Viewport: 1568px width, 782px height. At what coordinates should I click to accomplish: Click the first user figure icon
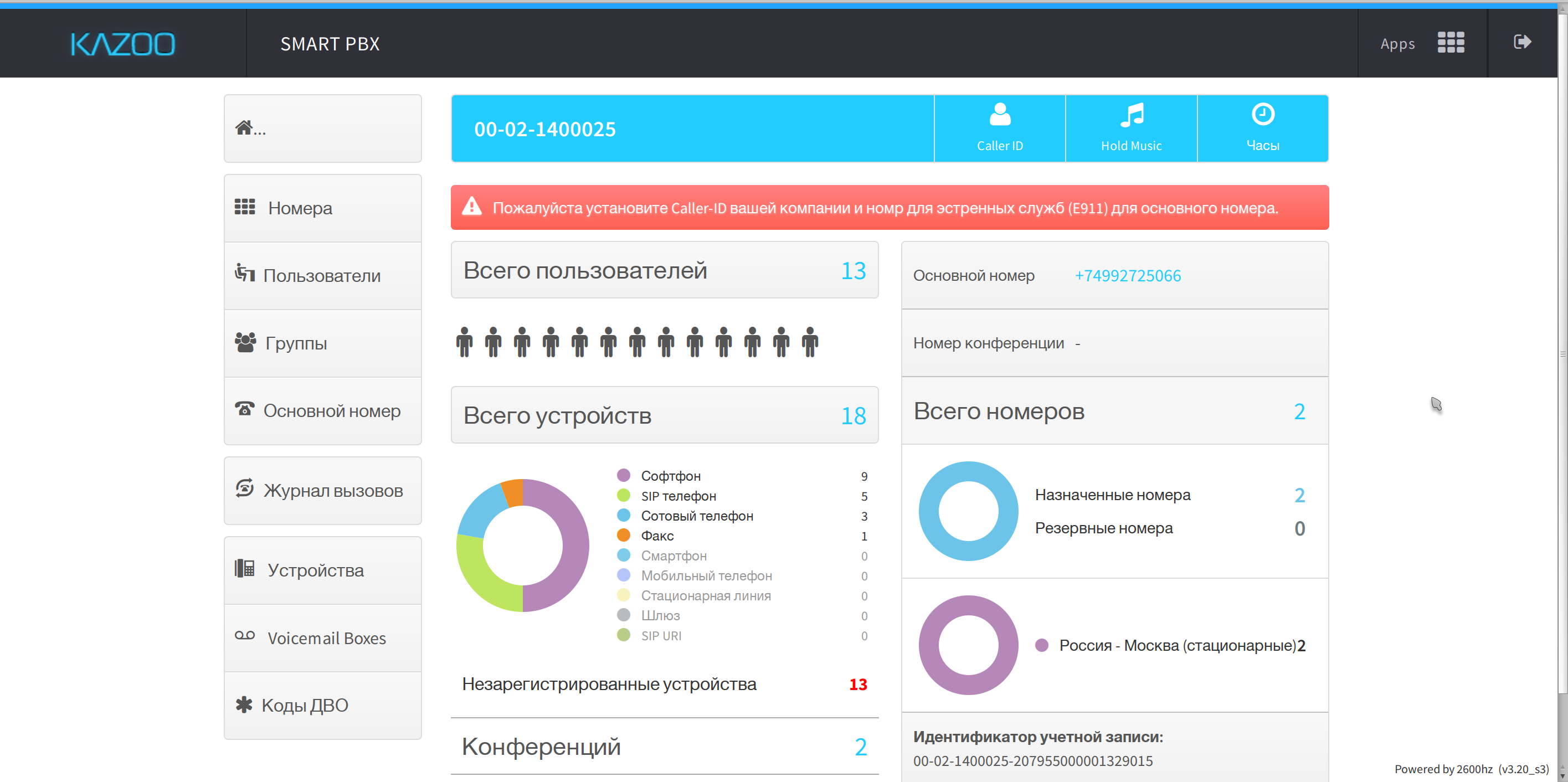[464, 342]
